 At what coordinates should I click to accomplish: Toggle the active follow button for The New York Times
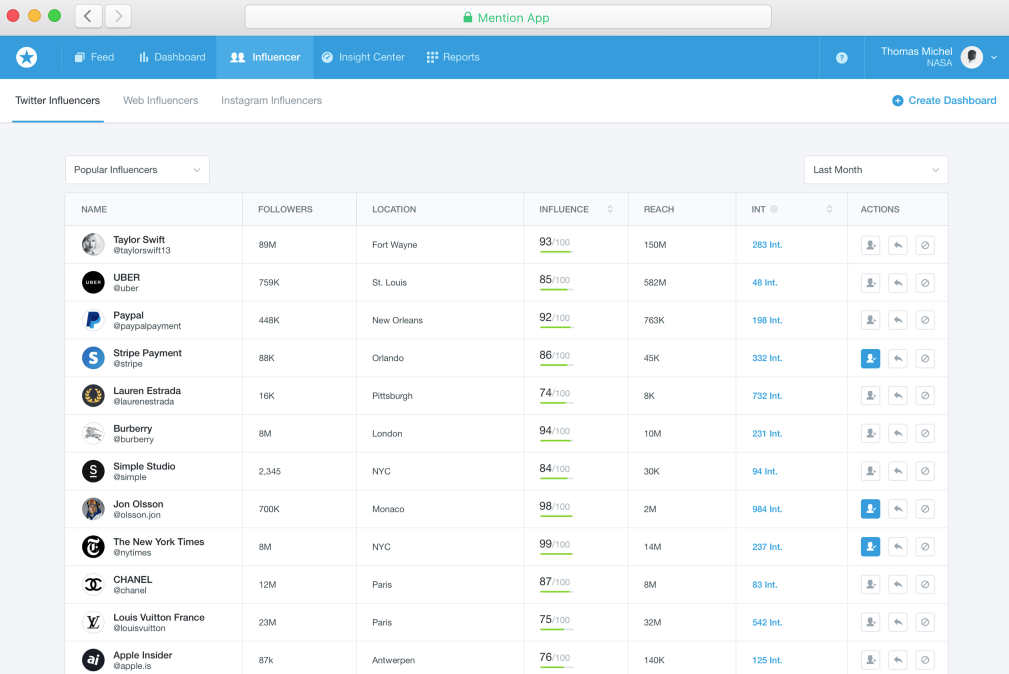871,547
